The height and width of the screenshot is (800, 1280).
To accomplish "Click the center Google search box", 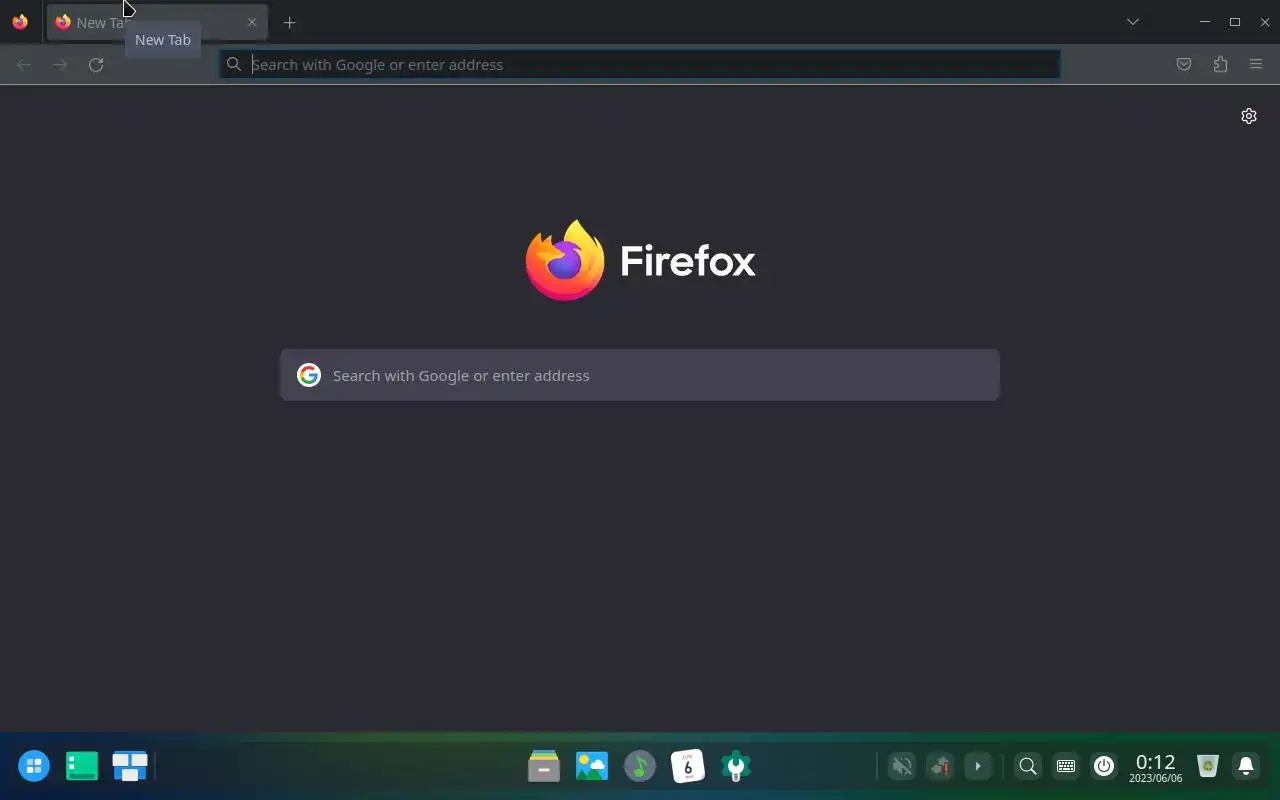I will [640, 375].
